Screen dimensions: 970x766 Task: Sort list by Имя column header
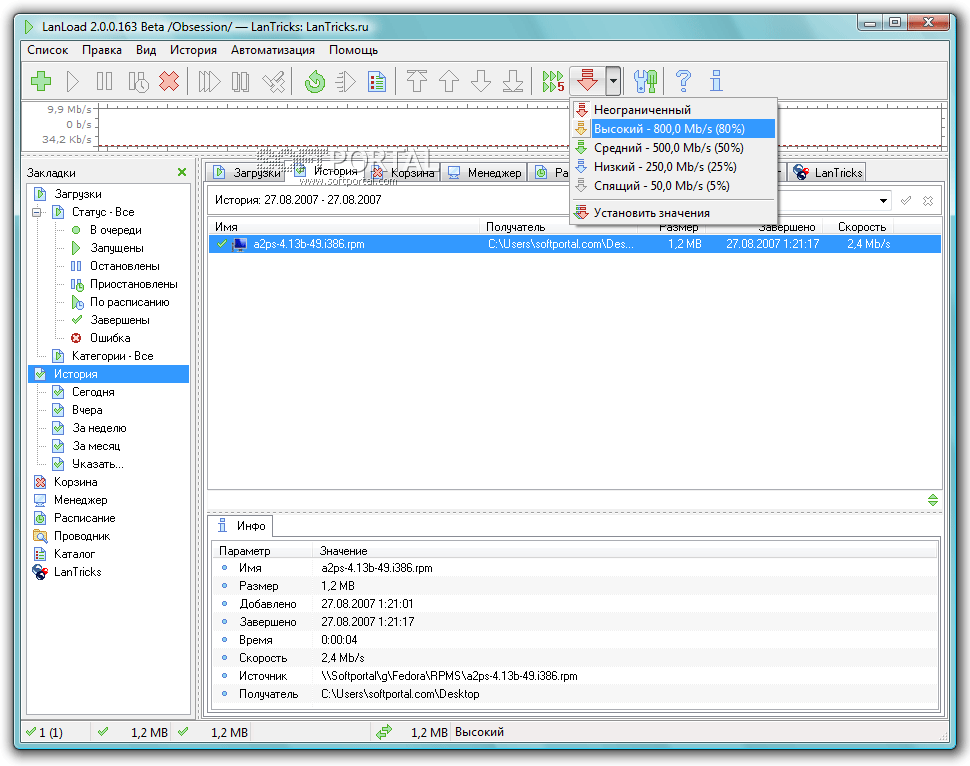(x=343, y=227)
